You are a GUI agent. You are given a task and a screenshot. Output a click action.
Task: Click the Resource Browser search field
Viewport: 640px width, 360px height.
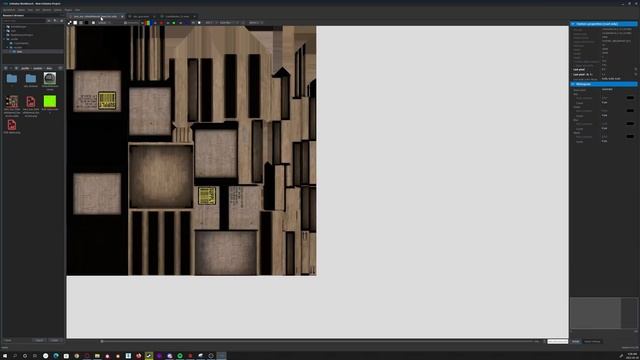[x=24, y=20]
